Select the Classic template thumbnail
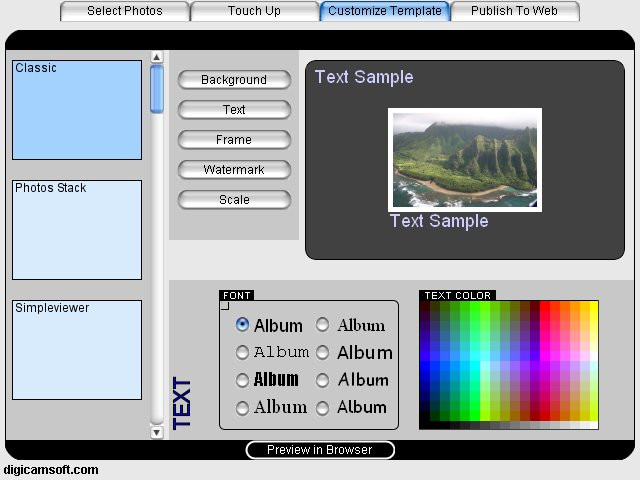640x480 pixels. [77, 110]
